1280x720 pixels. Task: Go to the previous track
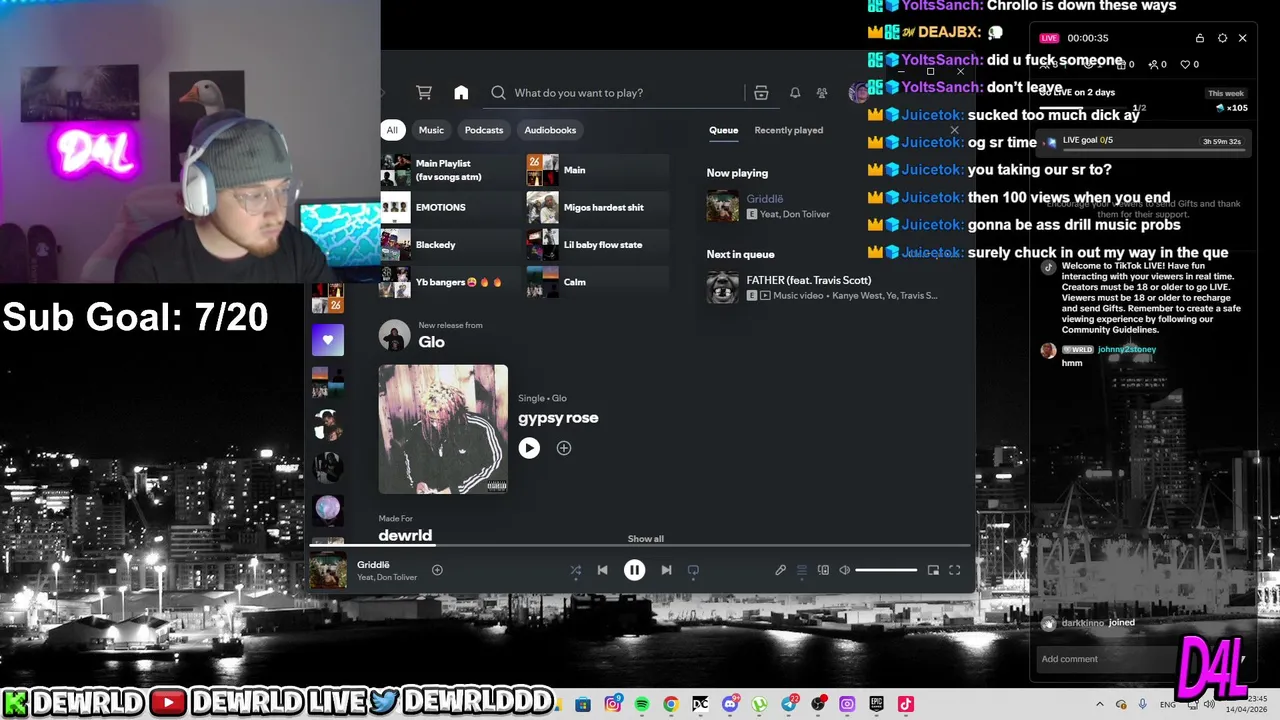[602, 570]
